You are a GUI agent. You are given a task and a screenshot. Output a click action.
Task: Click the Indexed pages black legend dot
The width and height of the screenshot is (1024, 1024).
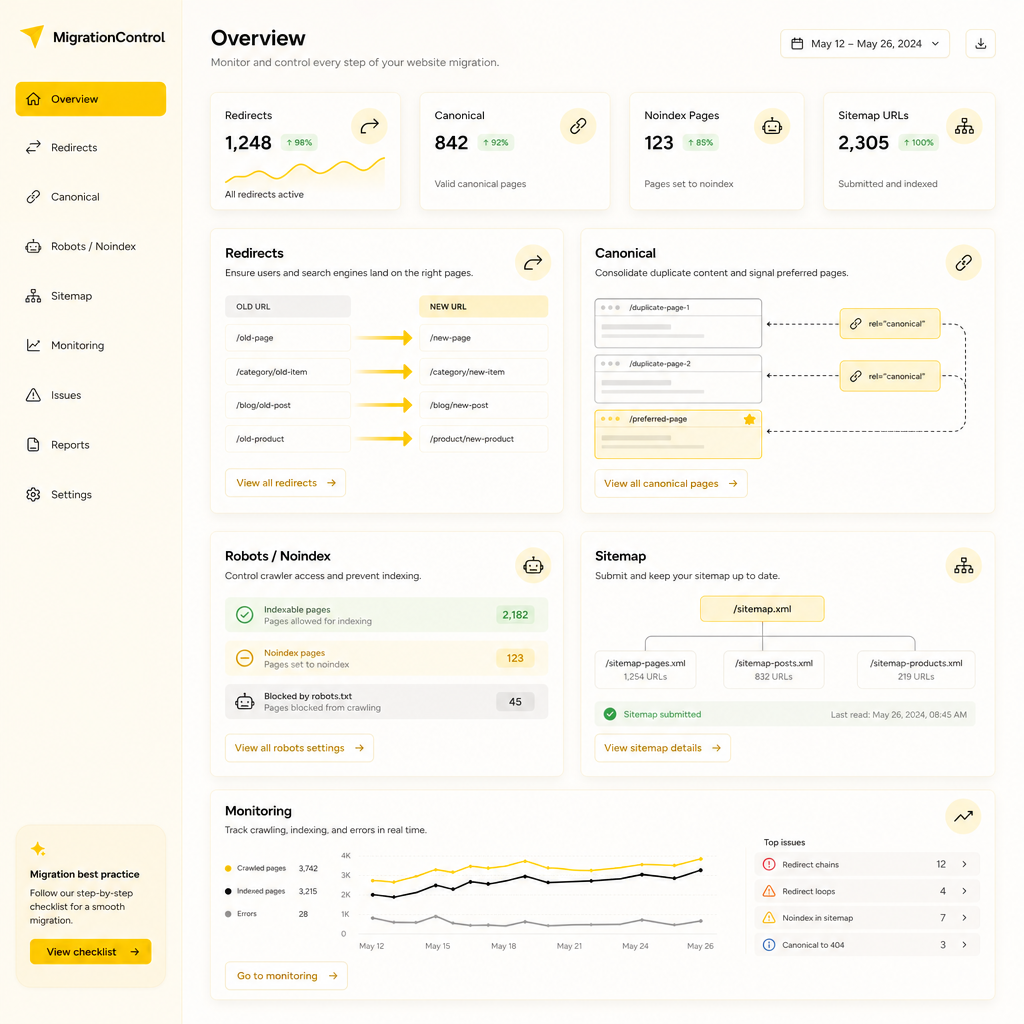point(228,891)
